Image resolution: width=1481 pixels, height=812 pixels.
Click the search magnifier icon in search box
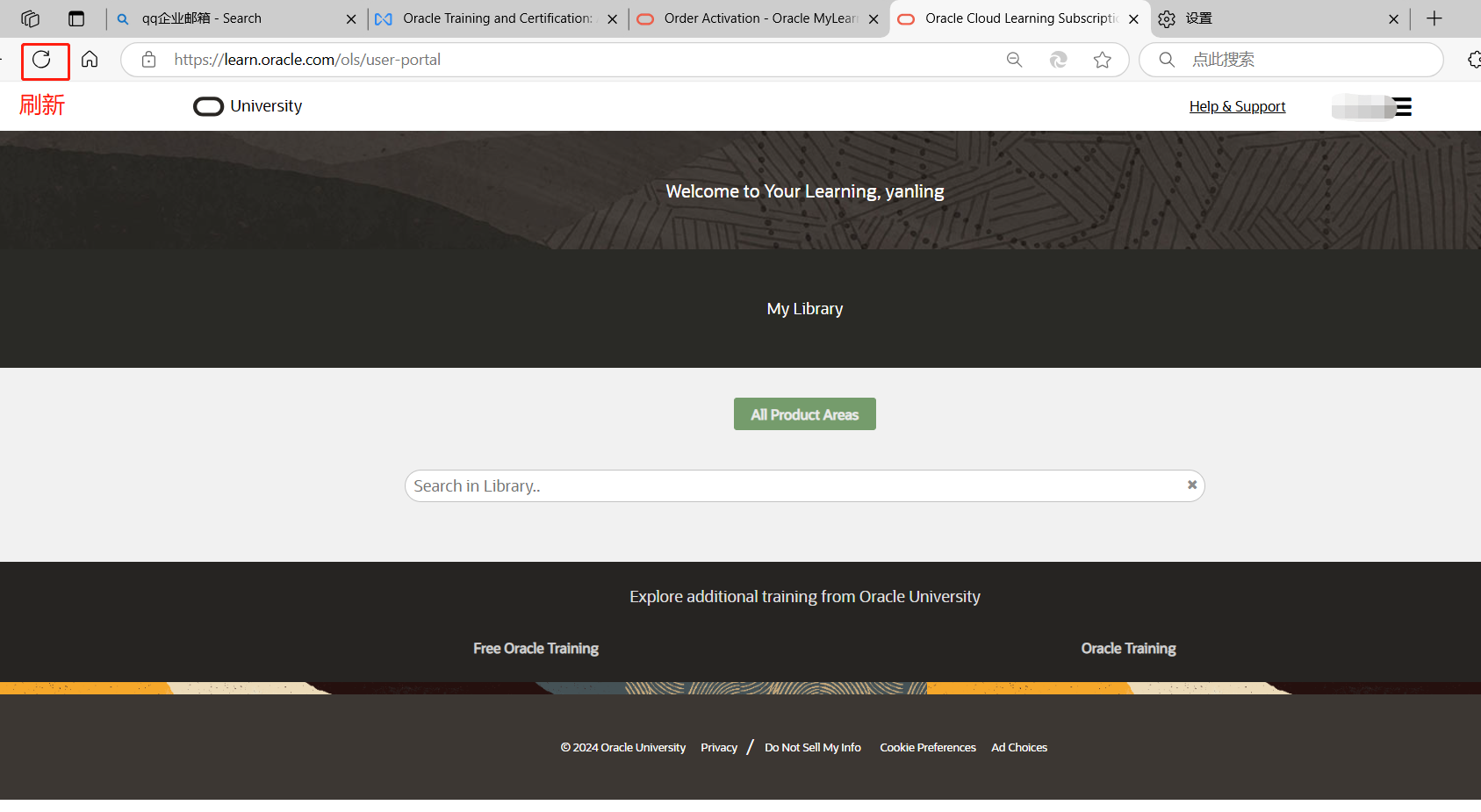(1167, 60)
